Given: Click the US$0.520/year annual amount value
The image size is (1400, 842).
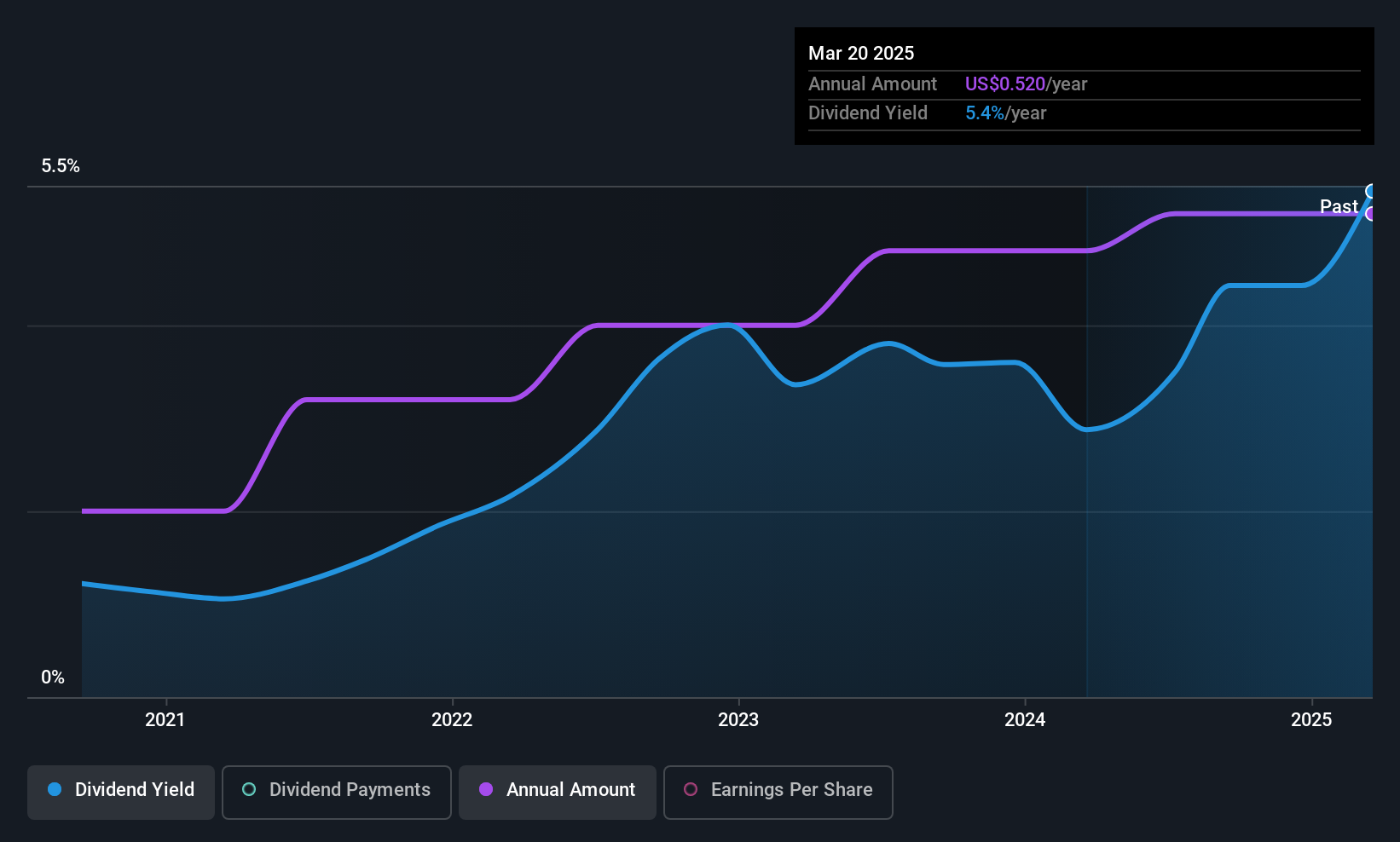Looking at the screenshot, I should [1026, 84].
